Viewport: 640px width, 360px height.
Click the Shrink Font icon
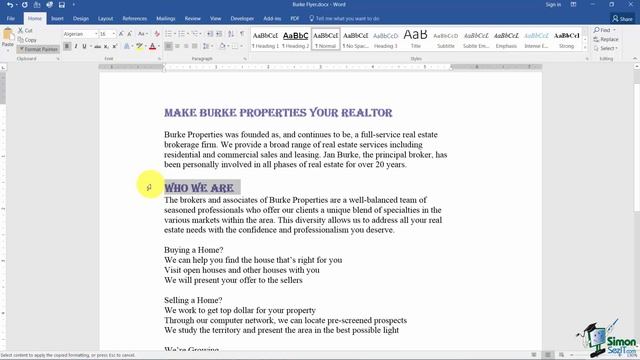pyautogui.click(x=129, y=34)
